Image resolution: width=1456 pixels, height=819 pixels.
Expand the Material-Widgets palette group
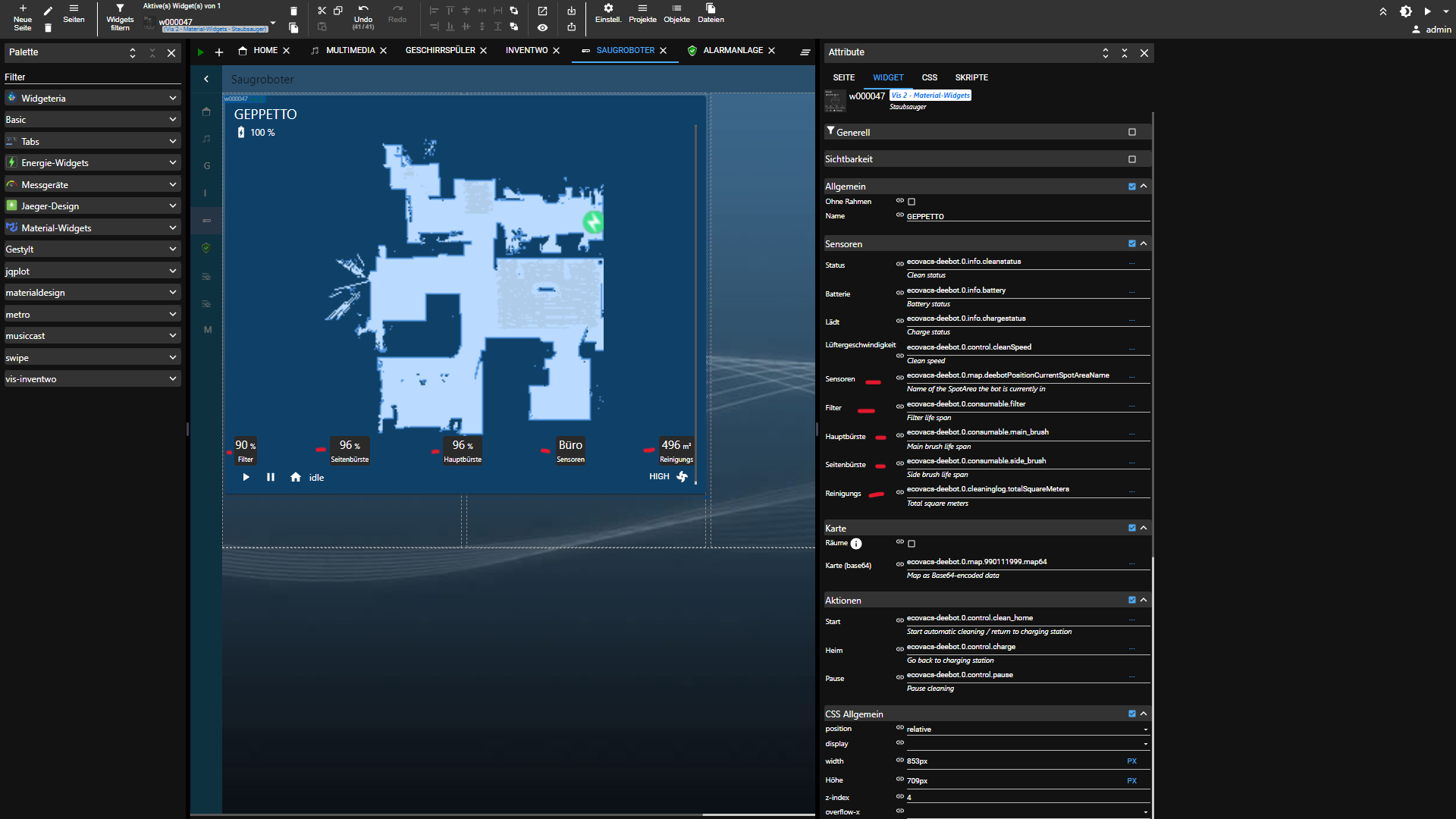coord(173,227)
